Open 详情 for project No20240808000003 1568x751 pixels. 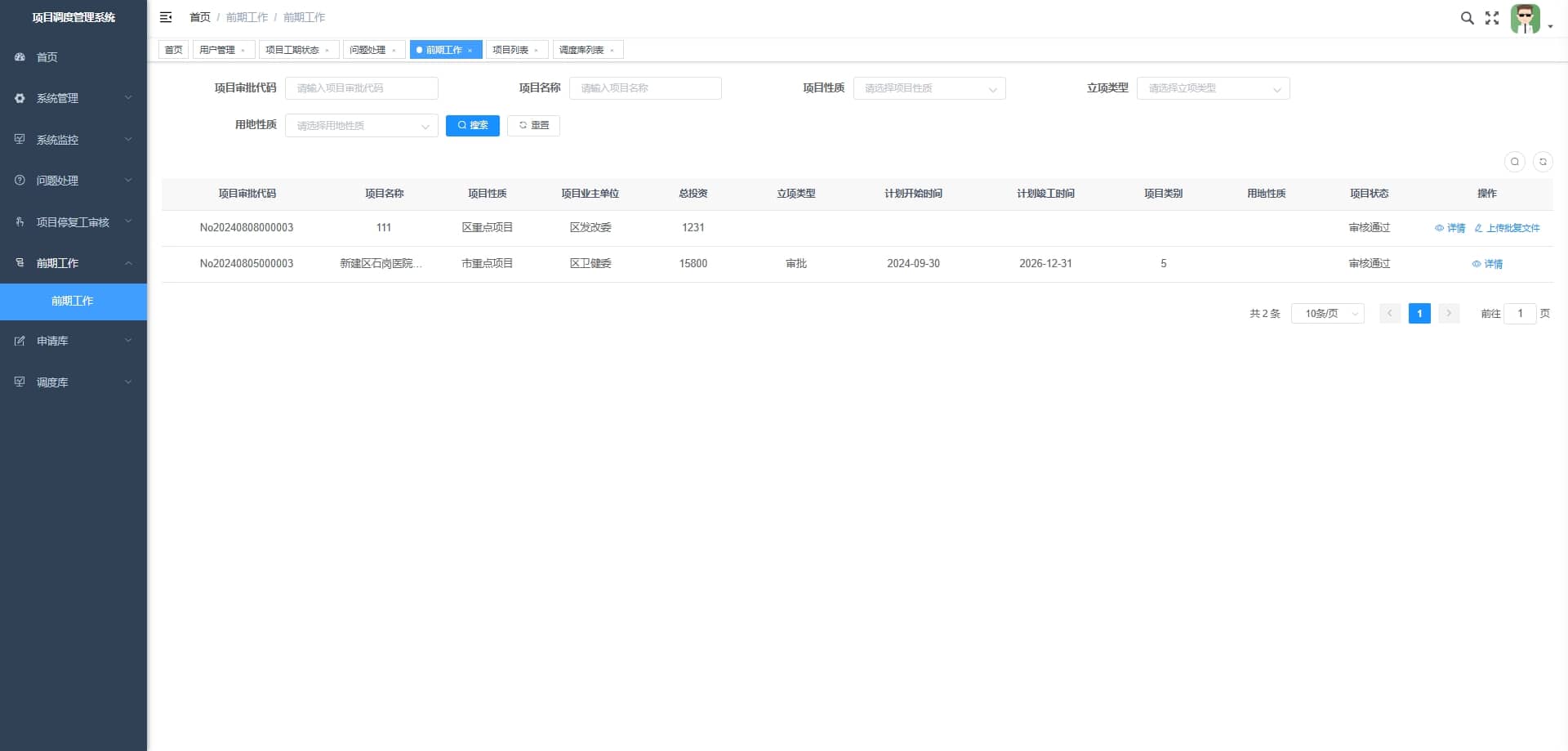[1450, 228]
